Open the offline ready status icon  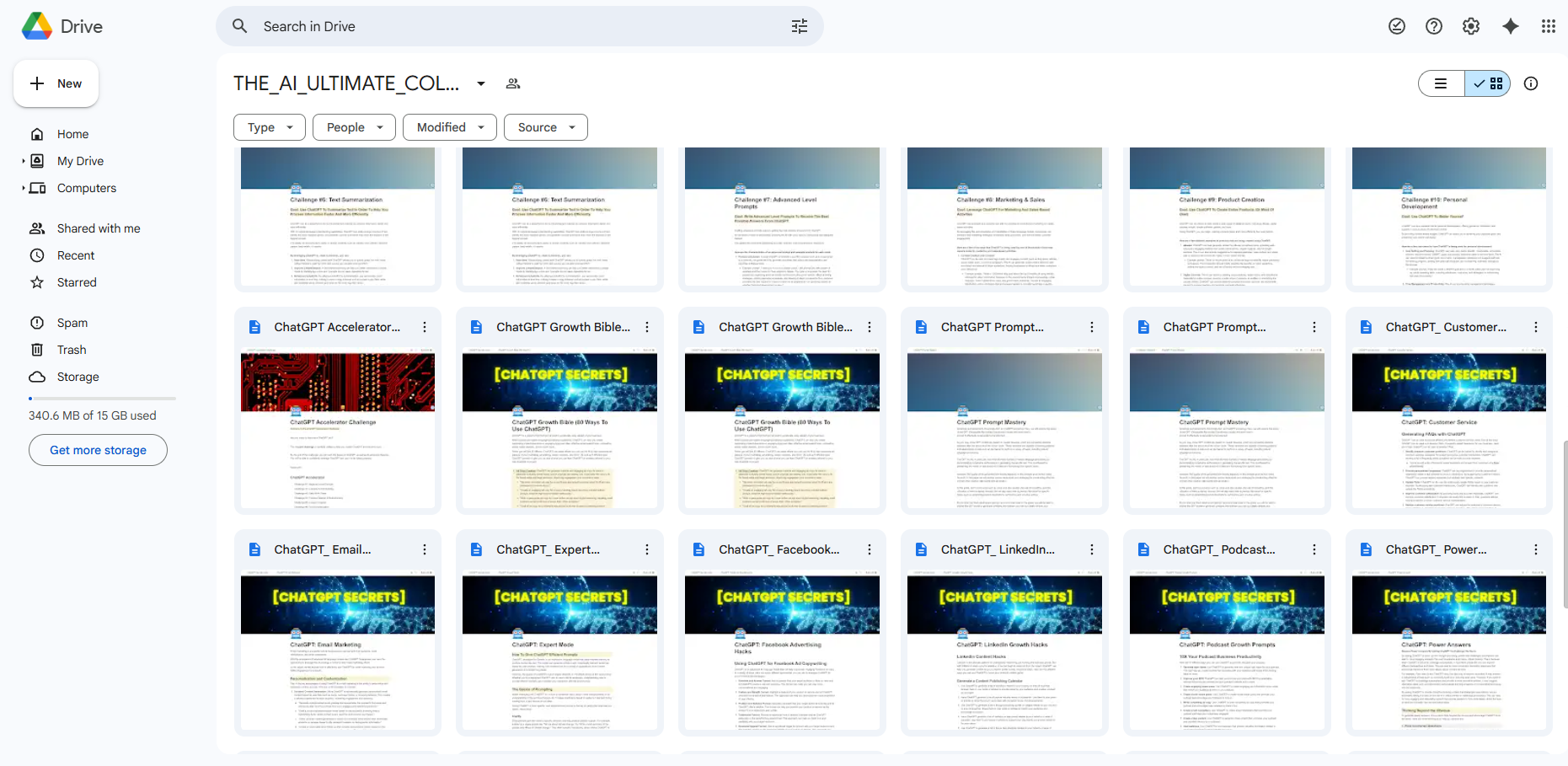coord(1397,26)
